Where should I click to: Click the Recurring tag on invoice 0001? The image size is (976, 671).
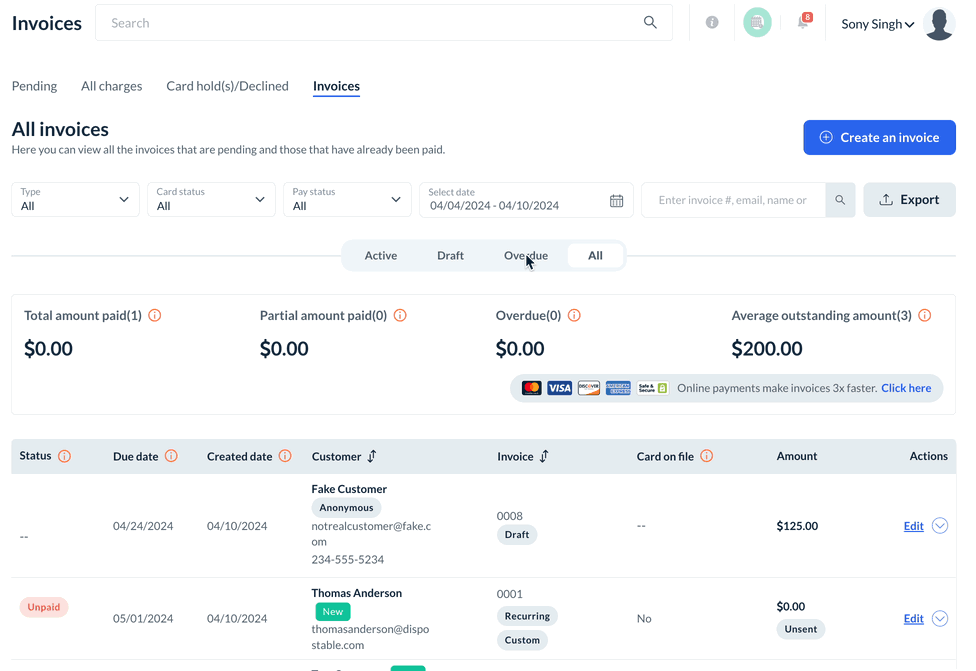pyautogui.click(x=527, y=616)
